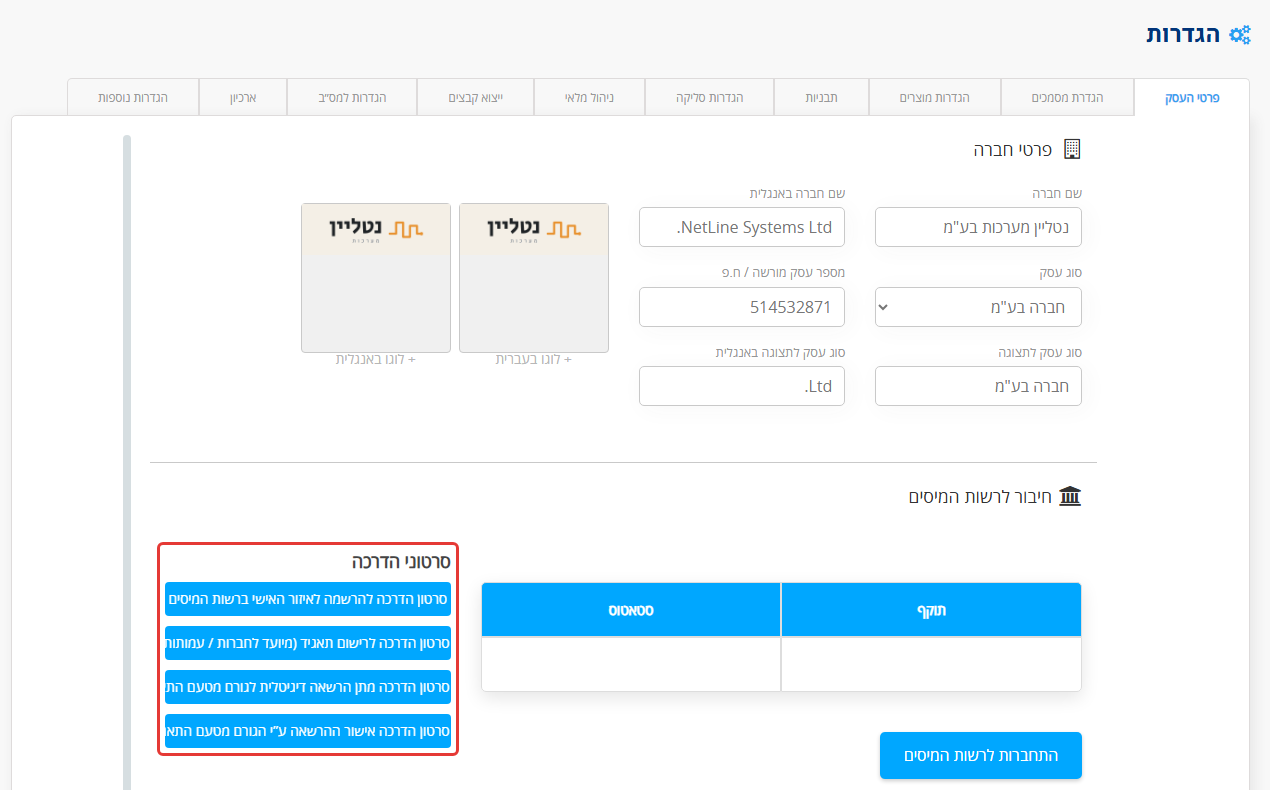
Task: Click the building icon next to פרטי חברה
Action: pos(1072,149)
